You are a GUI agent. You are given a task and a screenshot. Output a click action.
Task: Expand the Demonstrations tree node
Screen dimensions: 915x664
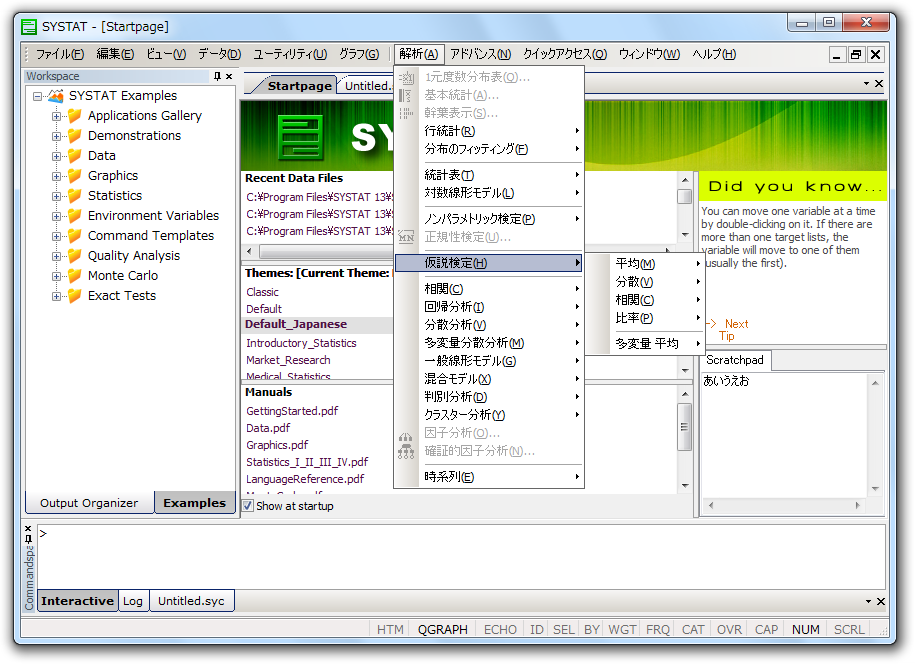[56, 136]
